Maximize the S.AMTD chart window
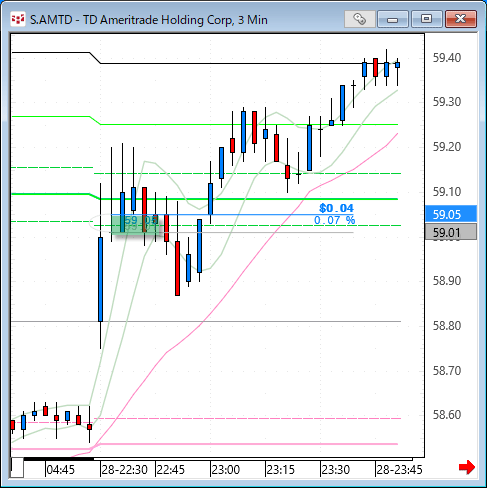This screenshot has height=488, width=487. tap(426, 19)
